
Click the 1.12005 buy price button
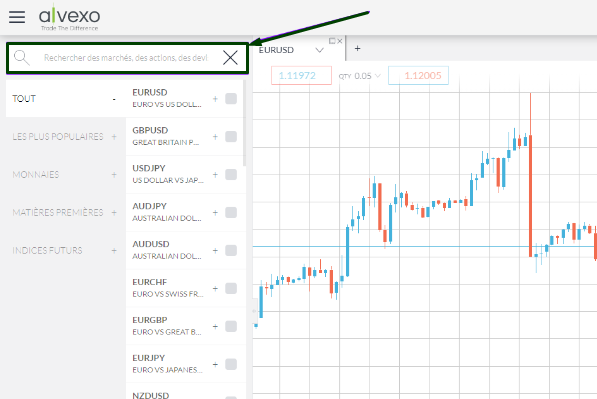(x=418, y=75)
